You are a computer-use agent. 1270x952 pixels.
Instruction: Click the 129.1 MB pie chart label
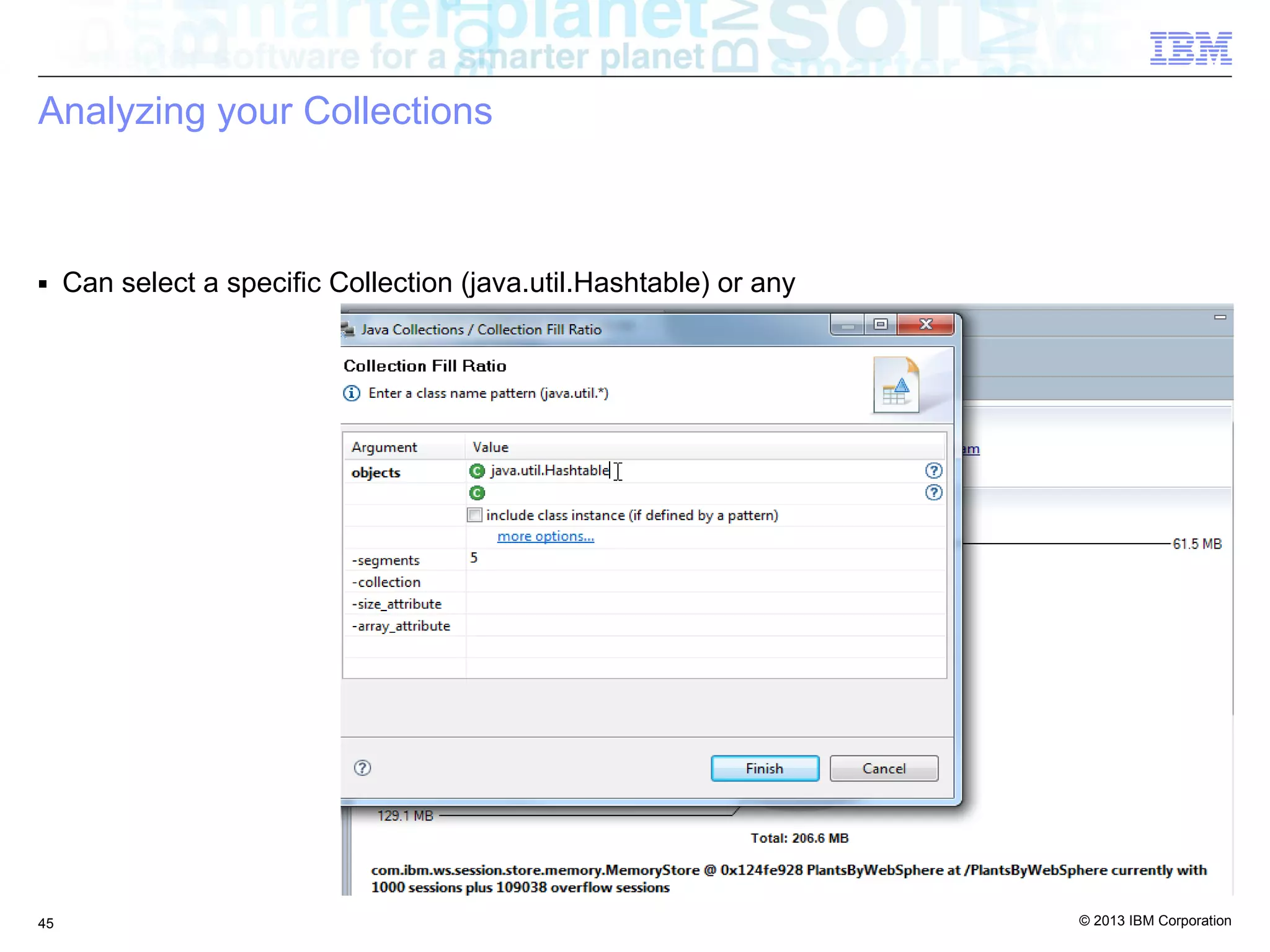coord(405,816)
